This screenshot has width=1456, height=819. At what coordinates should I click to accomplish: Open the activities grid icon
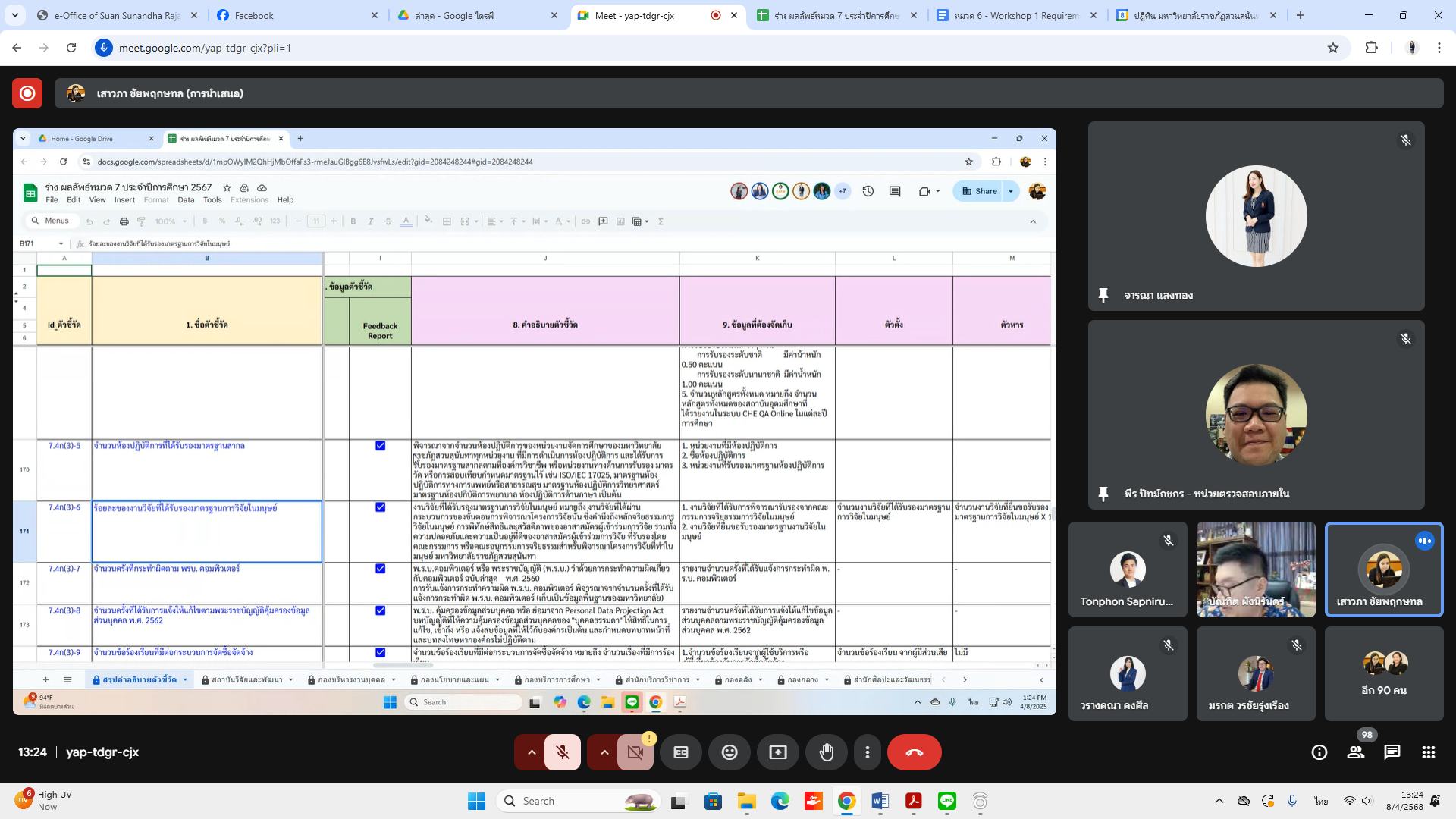pyautogui.click(x=1429, y=752)
